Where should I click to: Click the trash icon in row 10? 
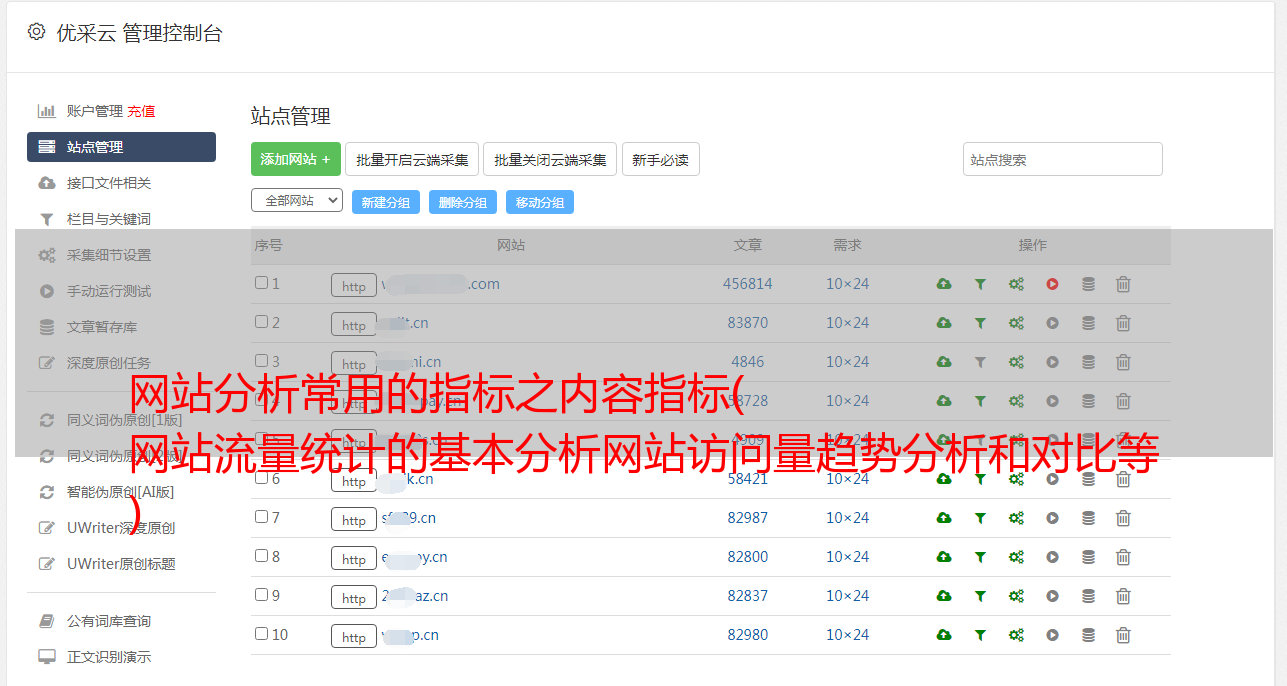coord(1123,635)
